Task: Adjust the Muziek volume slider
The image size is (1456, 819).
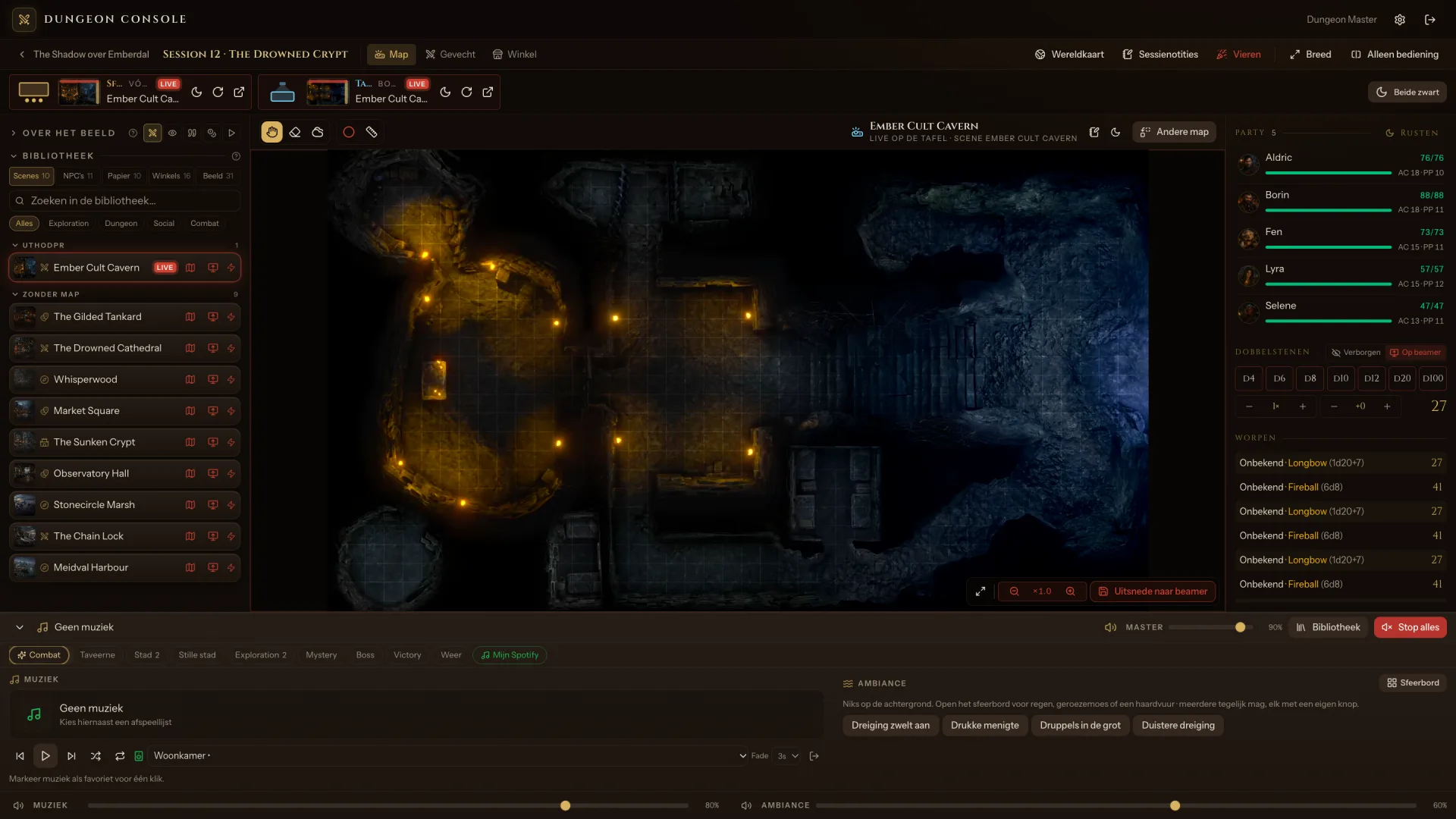Action: (388, 805)
